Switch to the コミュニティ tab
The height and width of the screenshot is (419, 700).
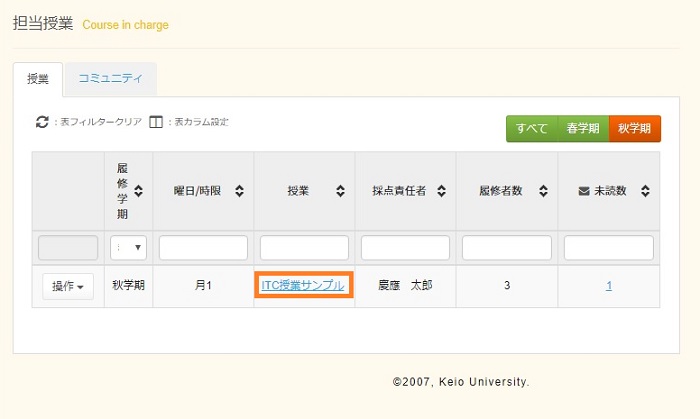(110, 79)
